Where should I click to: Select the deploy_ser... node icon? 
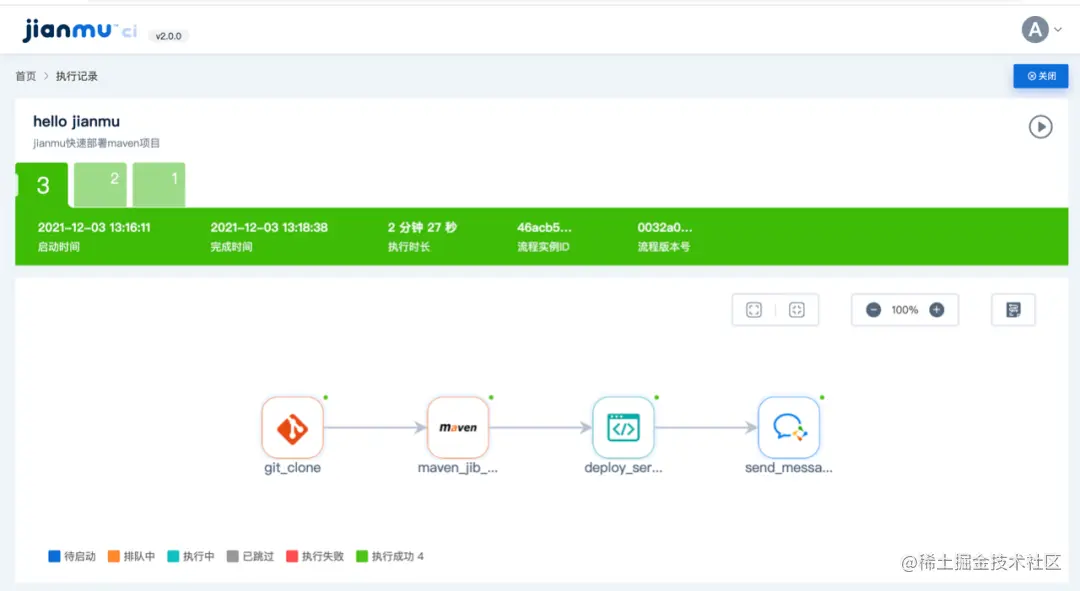623,428
